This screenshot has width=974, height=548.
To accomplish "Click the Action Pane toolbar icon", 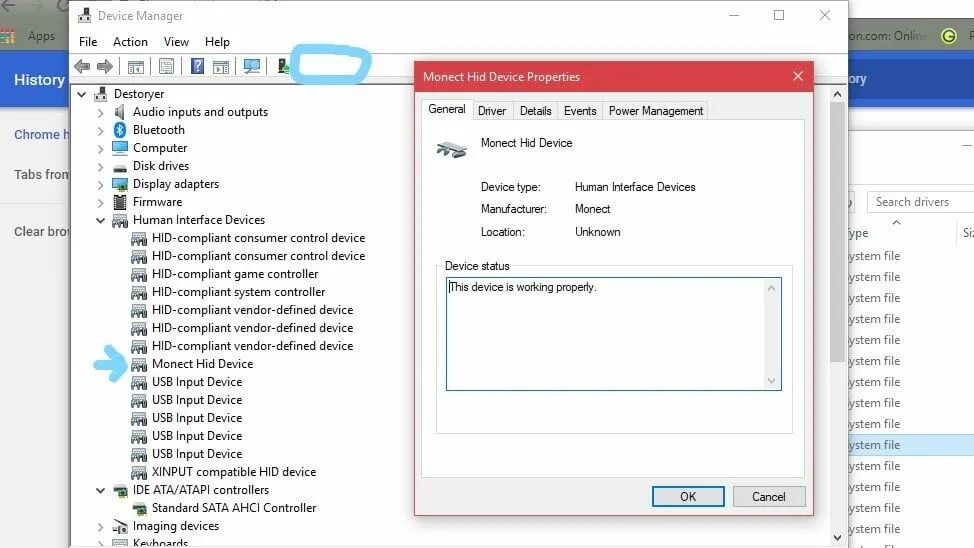I will tap(221, 66).
